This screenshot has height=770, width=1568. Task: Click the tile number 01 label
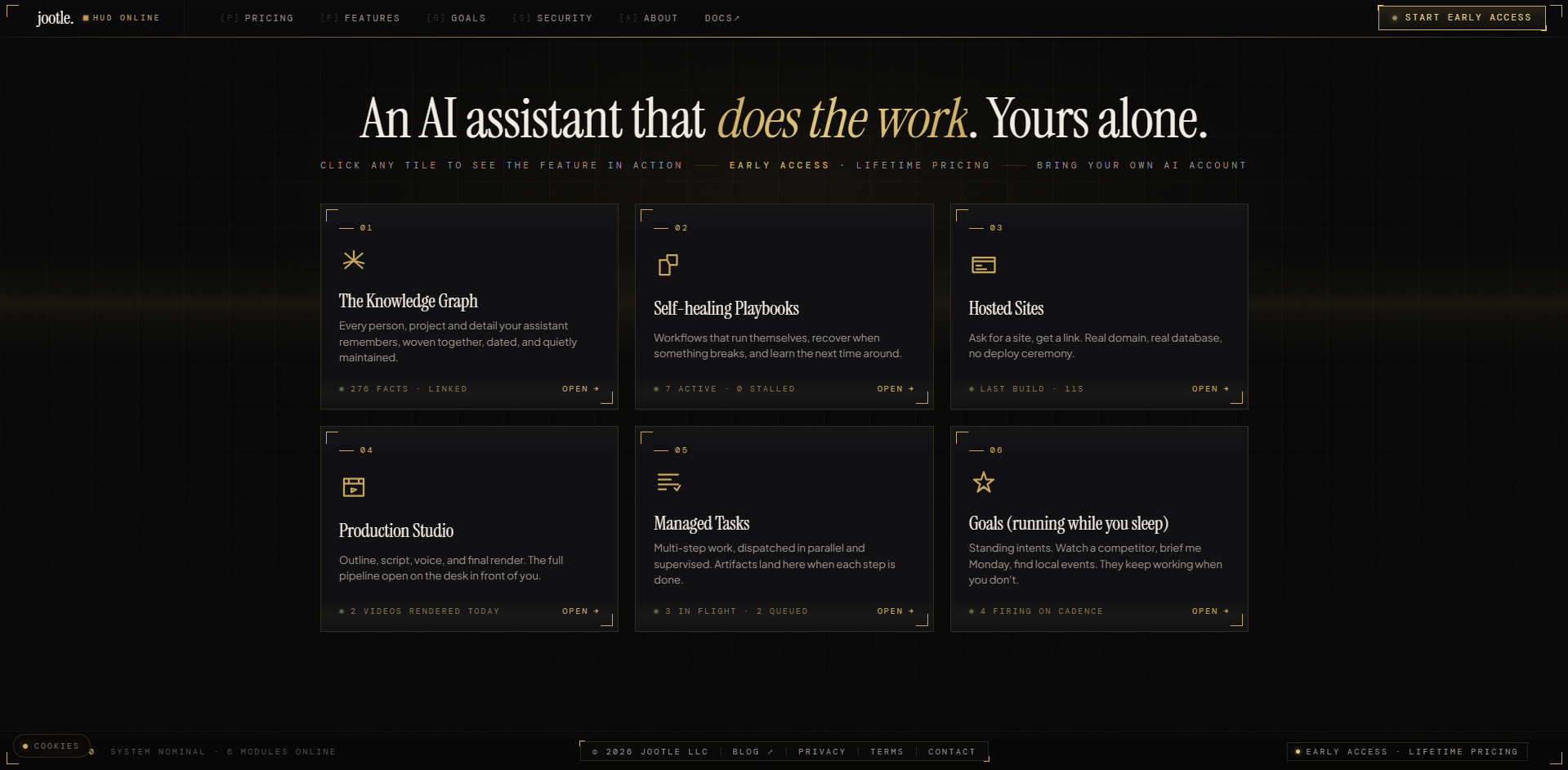(x=366, y=228)
